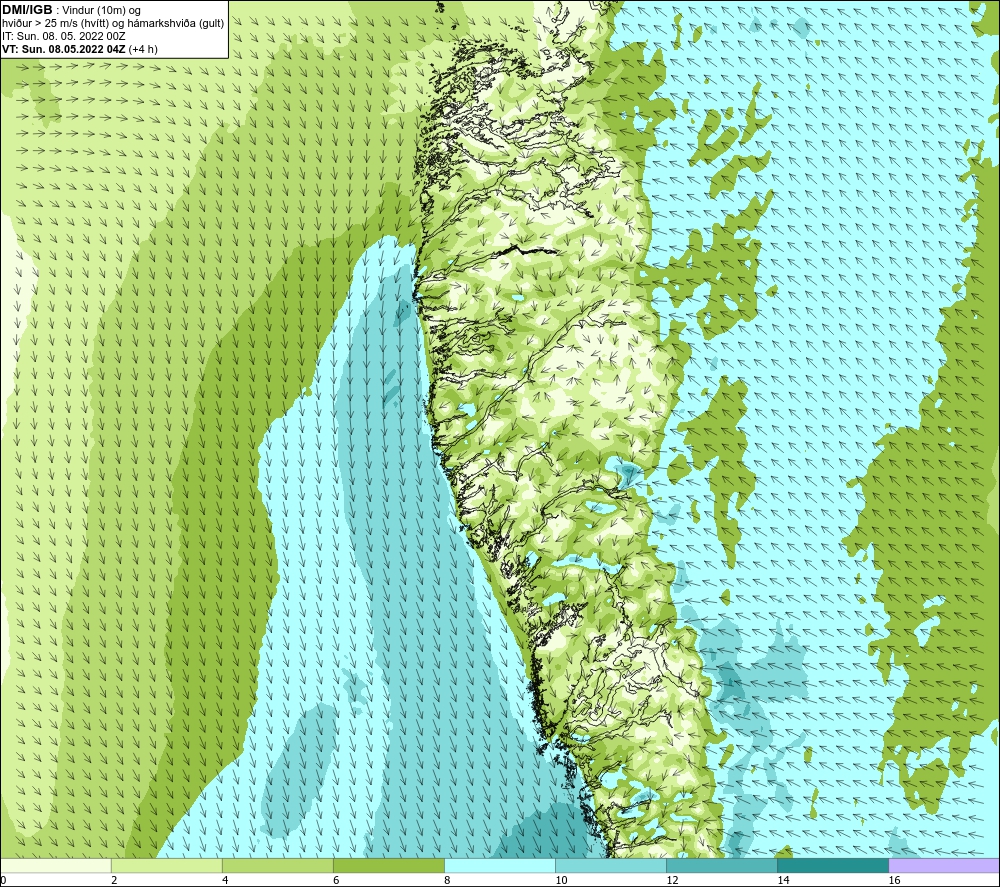Click the DMI/IGB title text
The height and width of the screenshot is (887, 1000).
coord(27,10)
